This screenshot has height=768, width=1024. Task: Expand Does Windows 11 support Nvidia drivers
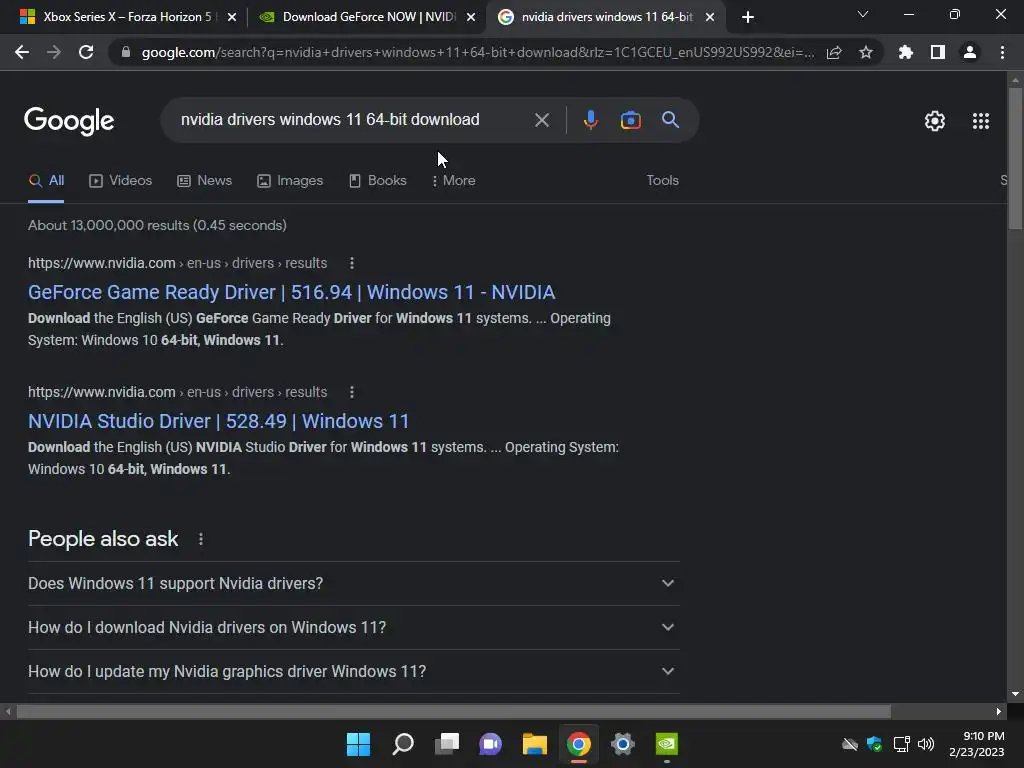point(353,583)
